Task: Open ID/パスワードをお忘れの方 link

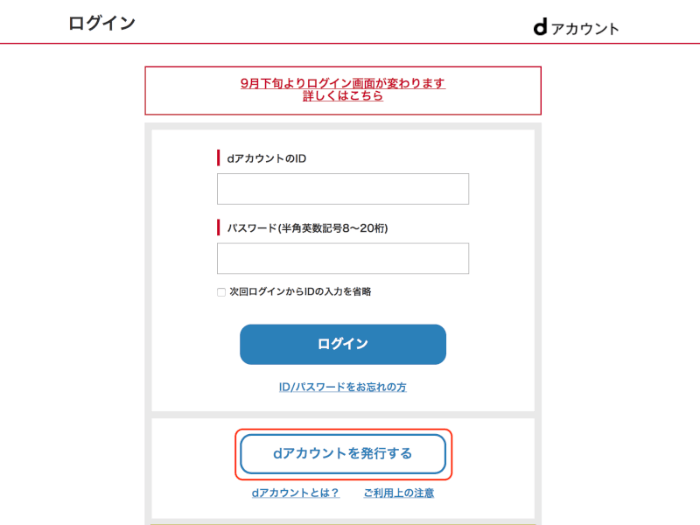Action: click(342, 386)
